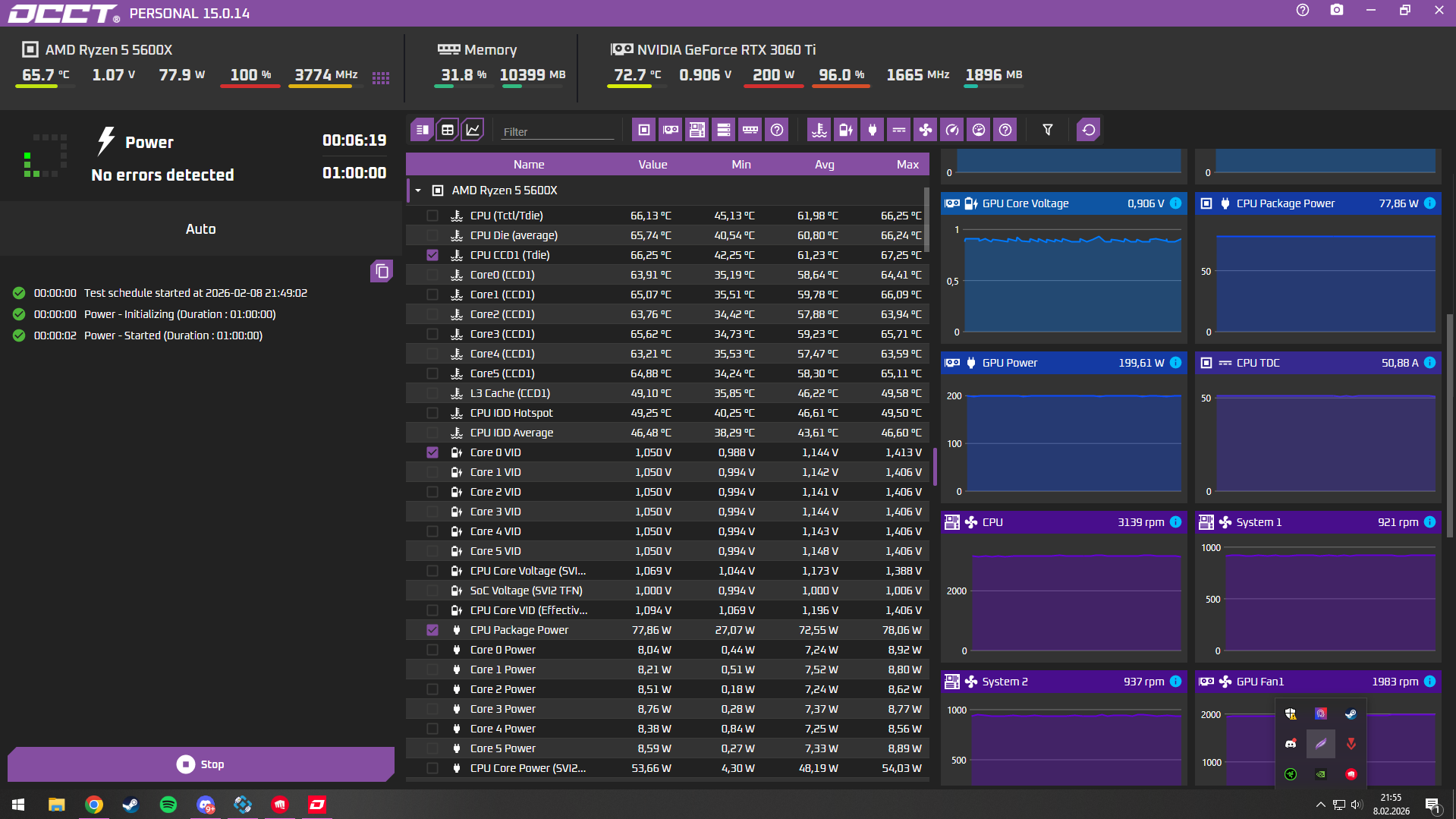The height and width of the screenshot is (819, 1456).
Task: Sort by the Max column header
Action: [x=907, y=165]
